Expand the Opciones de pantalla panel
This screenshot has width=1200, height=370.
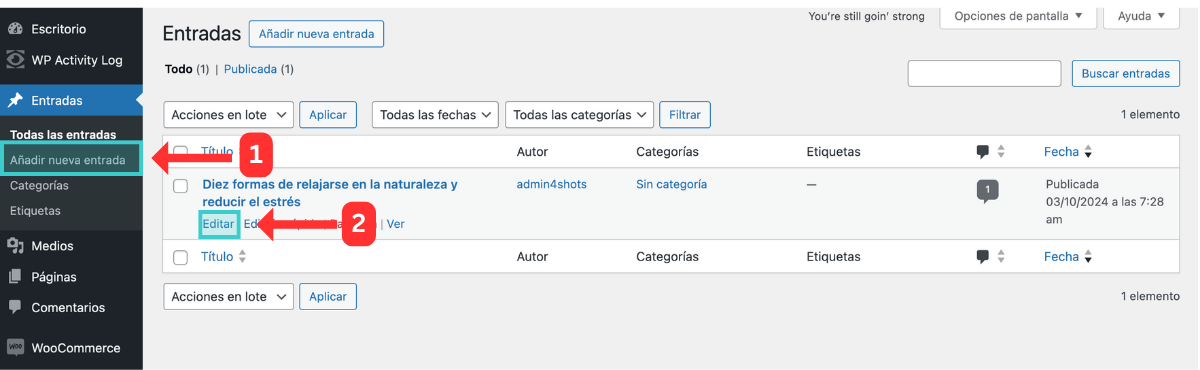point(1018,16)
